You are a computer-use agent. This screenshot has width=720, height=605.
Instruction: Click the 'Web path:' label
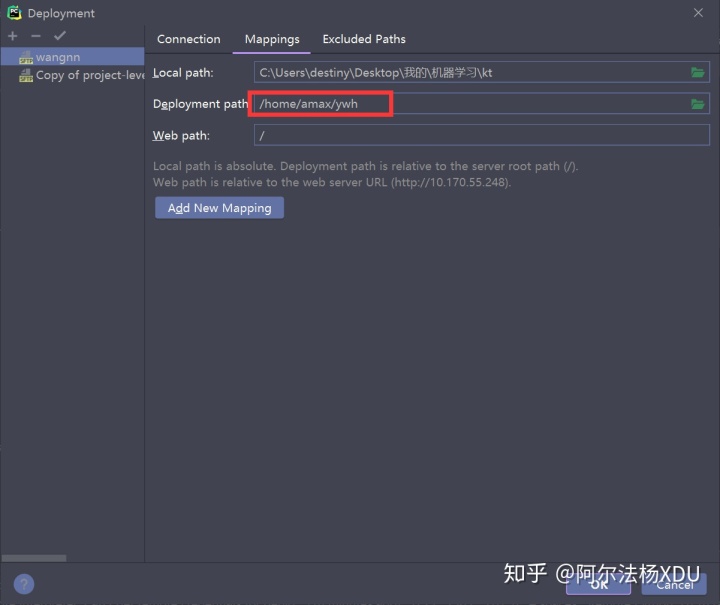click(x=181, y=136)
